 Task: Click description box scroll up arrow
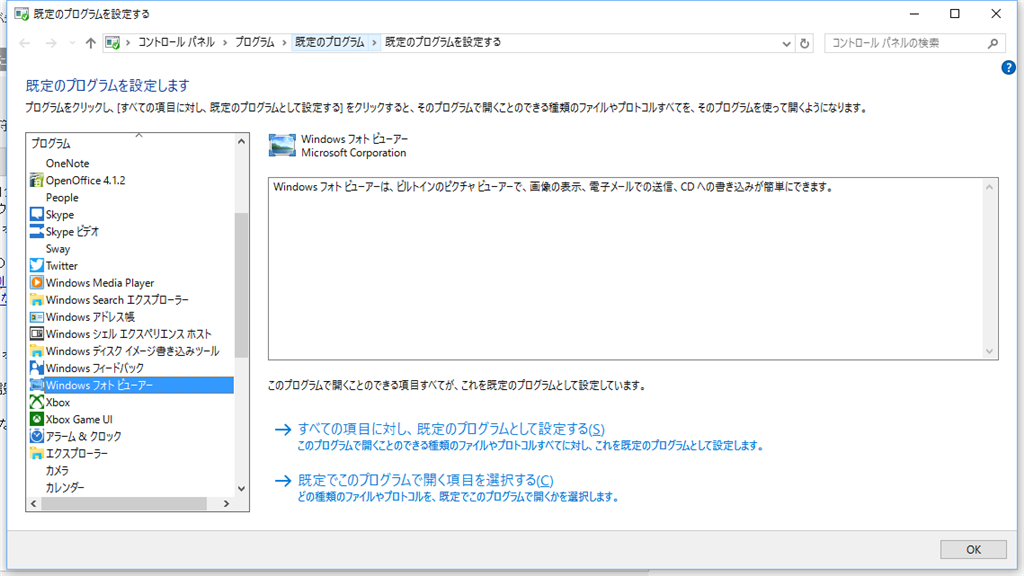tap(989, 187)
